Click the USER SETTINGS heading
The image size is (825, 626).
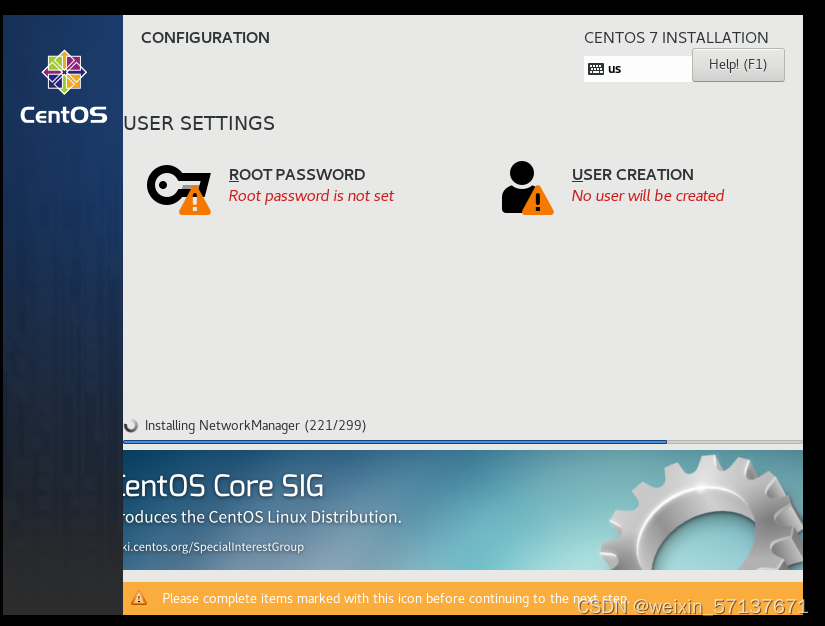click(199, 123)
